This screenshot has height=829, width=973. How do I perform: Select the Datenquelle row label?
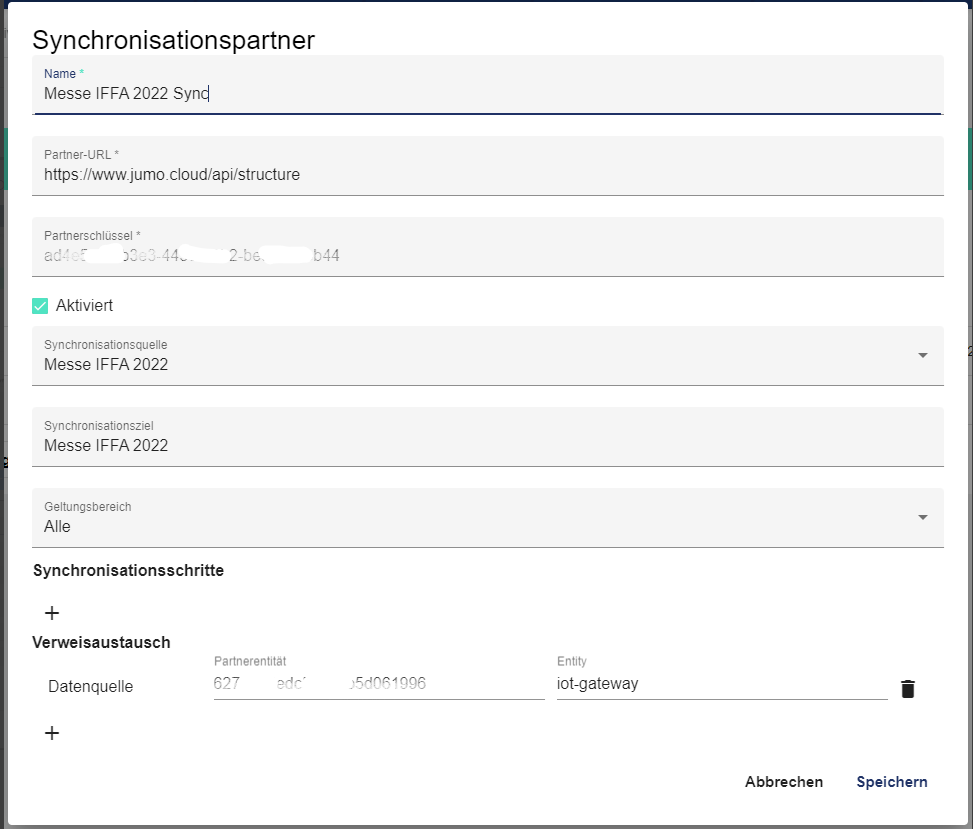point(90,687)
